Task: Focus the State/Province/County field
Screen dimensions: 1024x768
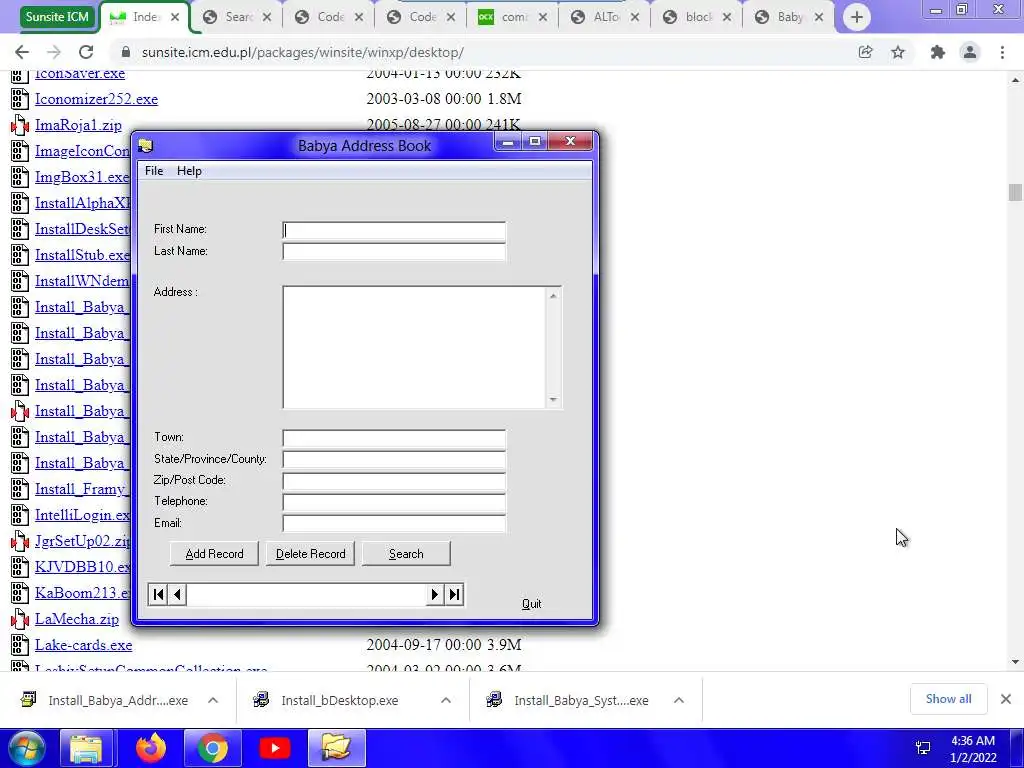Action: (x=394, y=460)
